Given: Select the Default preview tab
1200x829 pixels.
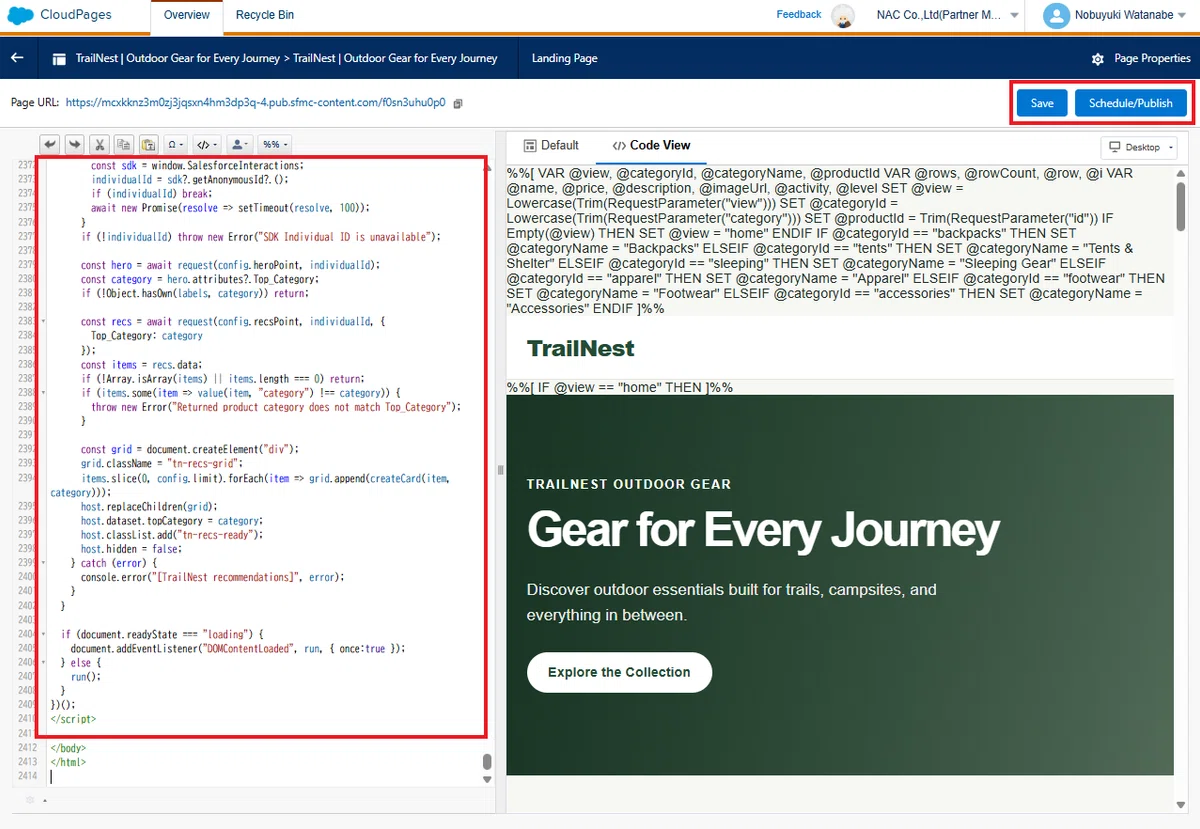Looking at the screenshot, I should tap(551, 146).
